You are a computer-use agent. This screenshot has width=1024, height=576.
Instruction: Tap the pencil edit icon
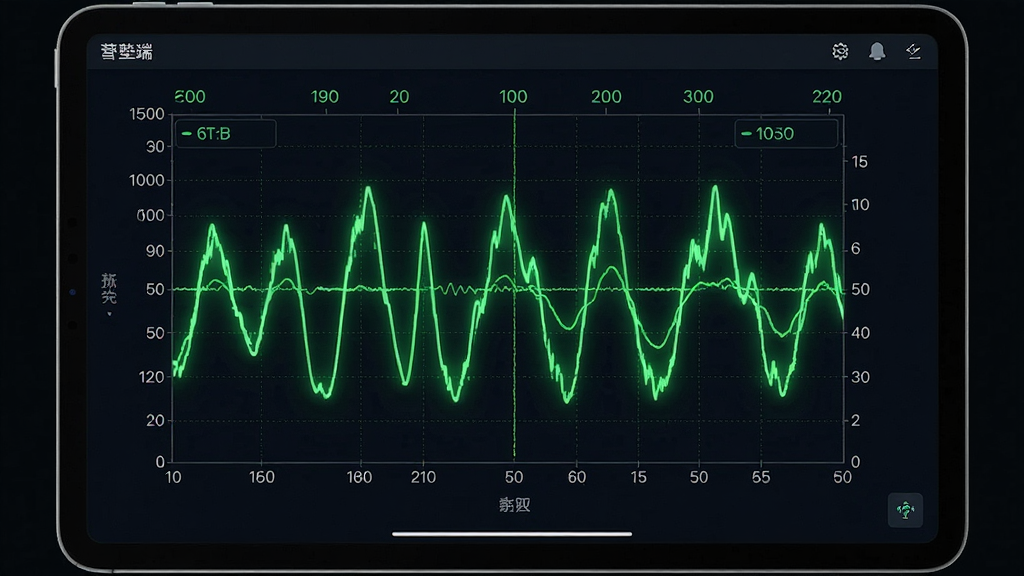[x=914, y=52]
